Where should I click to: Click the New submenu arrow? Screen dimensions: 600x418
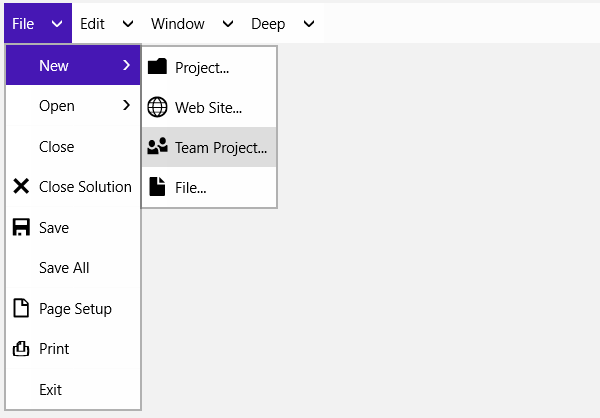[x=126, y=65]
